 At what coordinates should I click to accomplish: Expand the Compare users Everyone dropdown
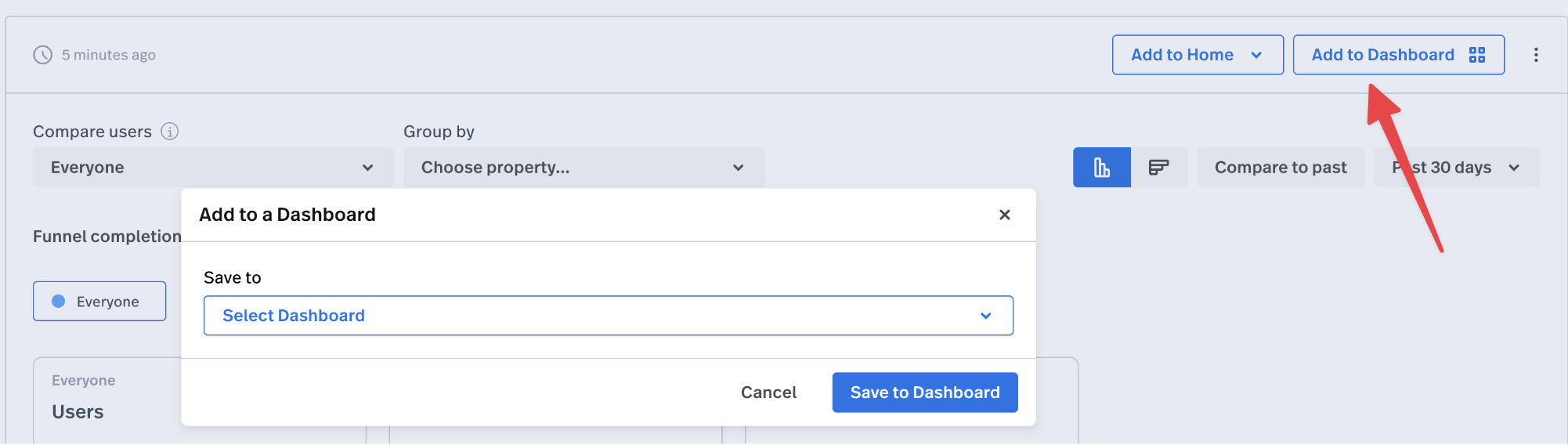click(212, 168)
